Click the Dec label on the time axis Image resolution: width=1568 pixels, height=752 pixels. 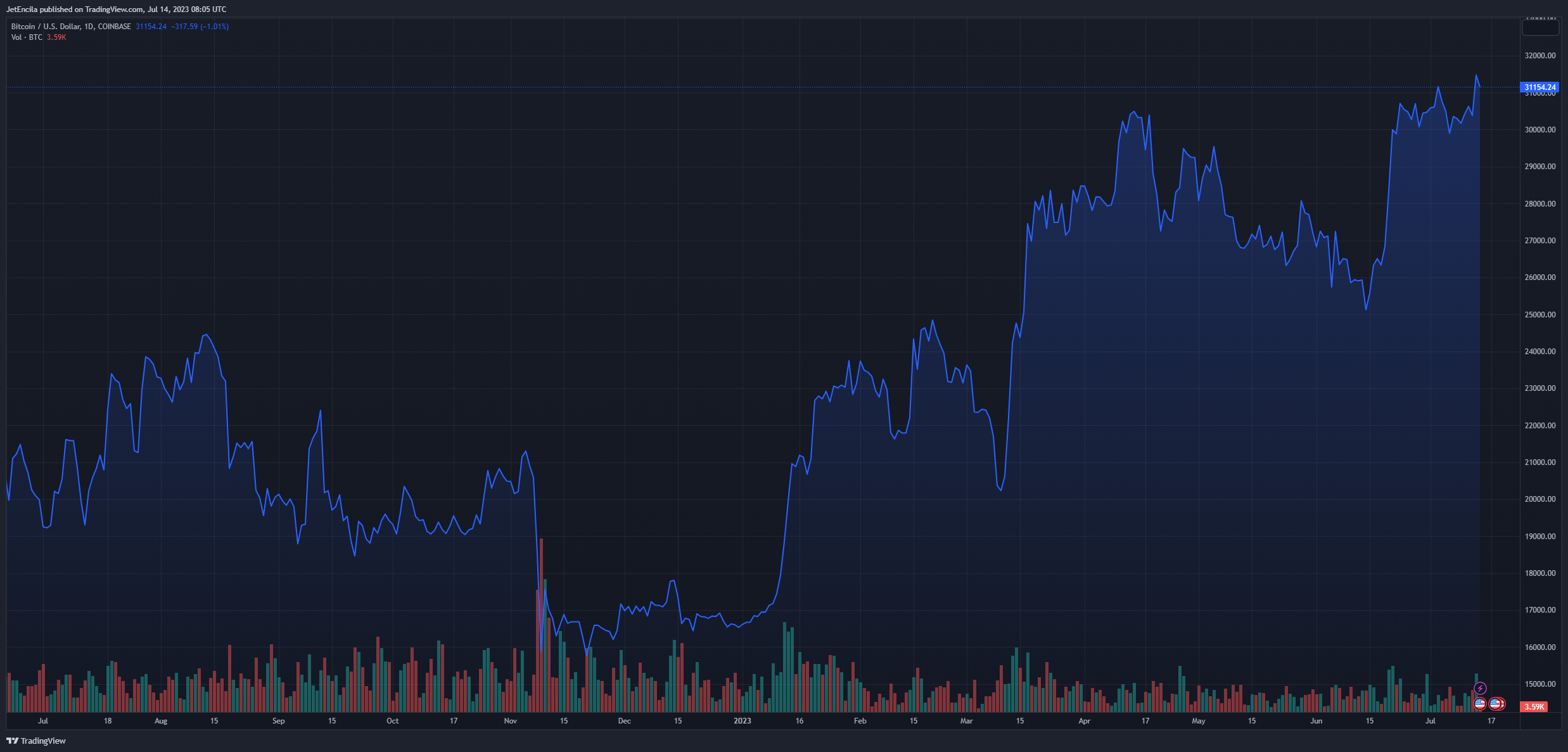point(625,721)
